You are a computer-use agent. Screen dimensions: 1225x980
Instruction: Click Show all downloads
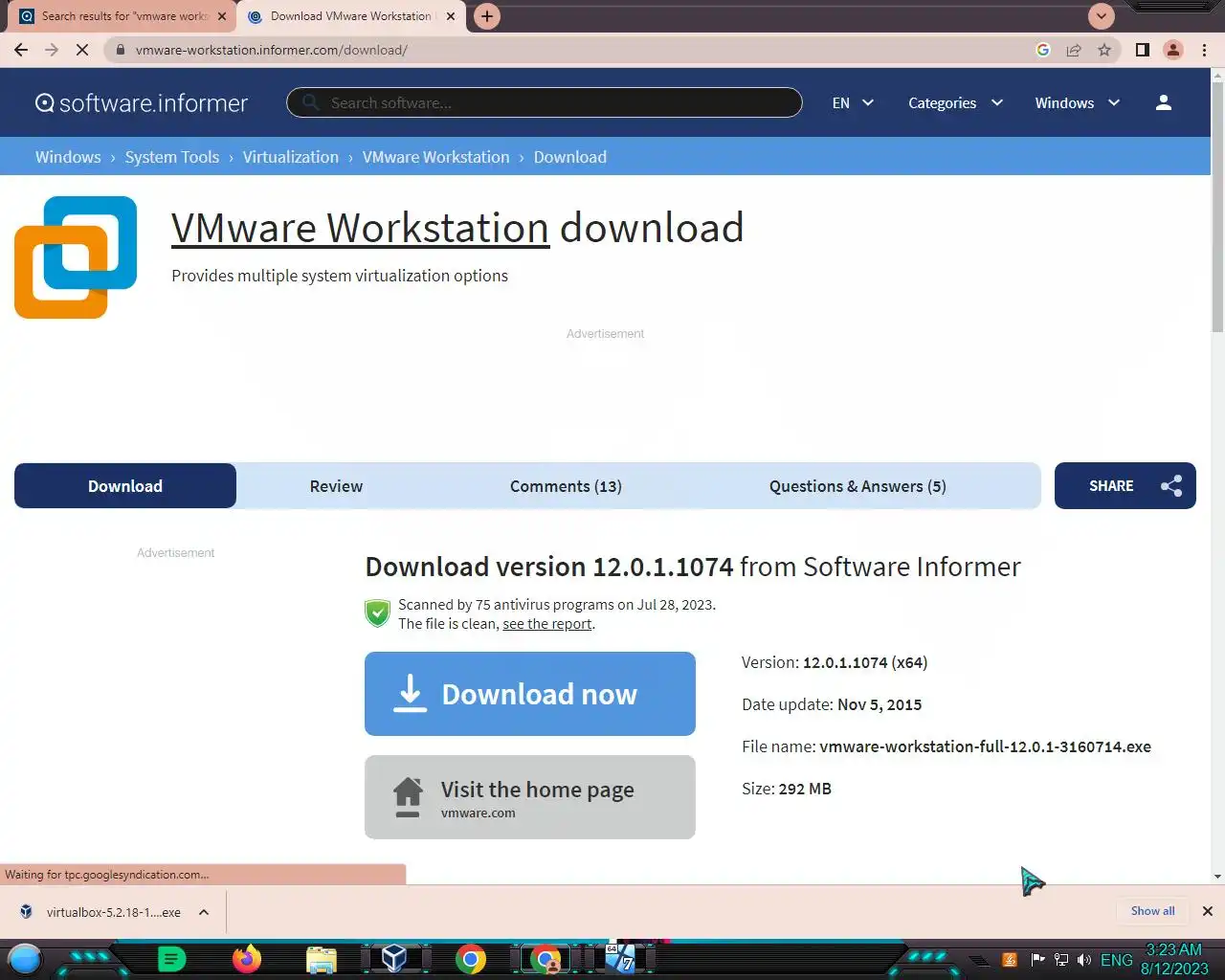1152,911
